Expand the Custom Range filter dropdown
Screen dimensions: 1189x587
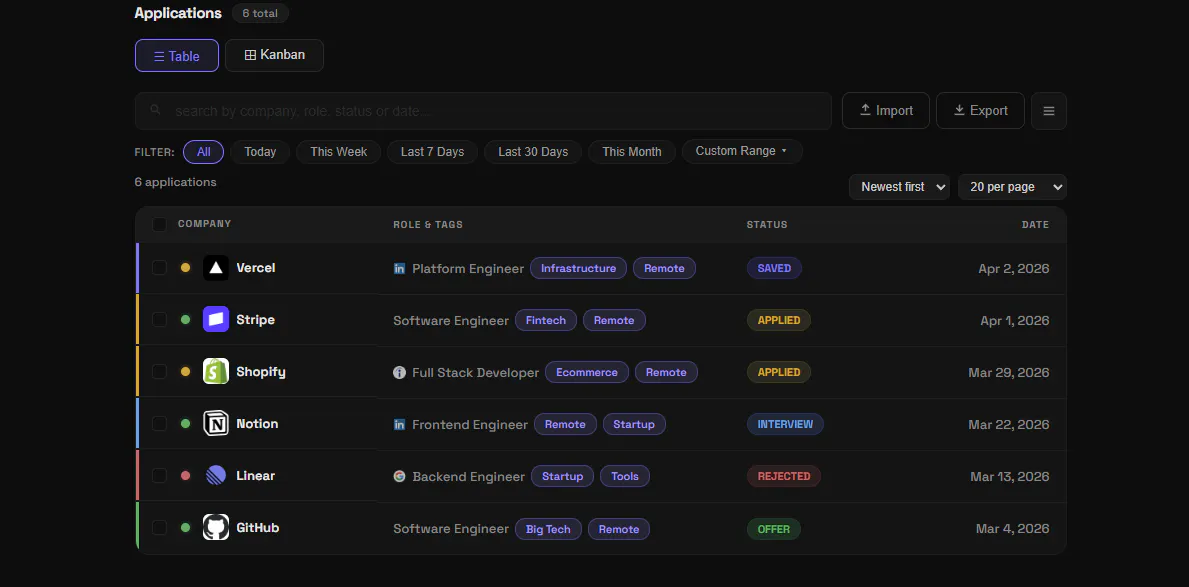pos(742,151)
